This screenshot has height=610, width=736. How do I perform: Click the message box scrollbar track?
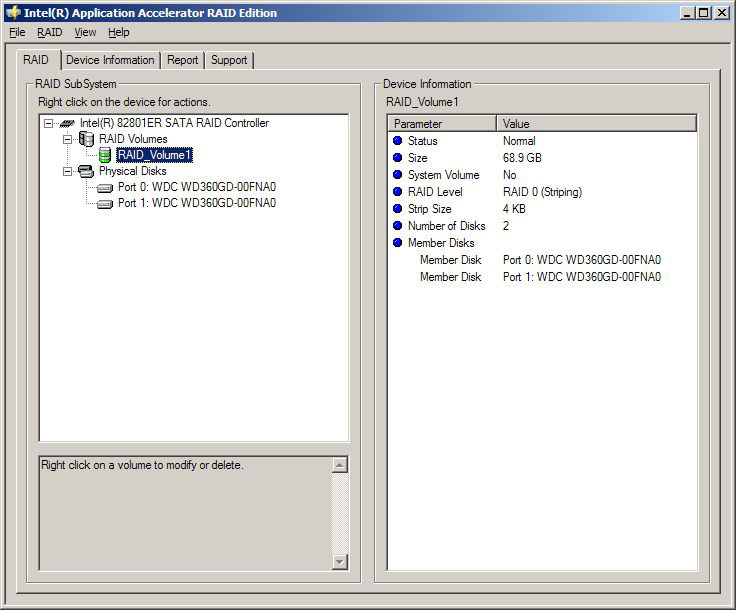pyautogui.click(x=339, y=513)
